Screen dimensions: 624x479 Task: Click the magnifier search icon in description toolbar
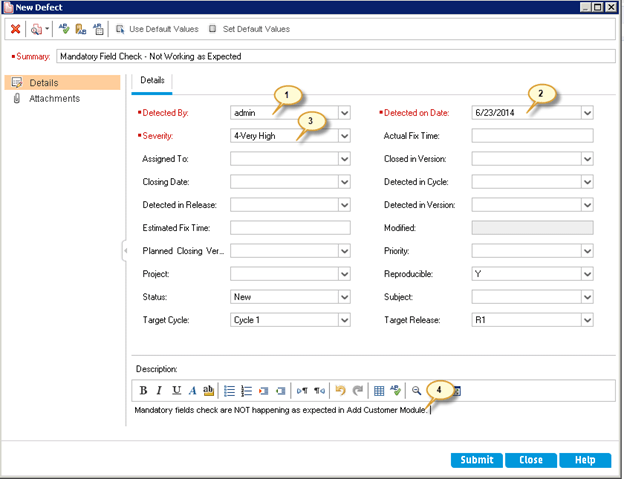tap(417, 391)
